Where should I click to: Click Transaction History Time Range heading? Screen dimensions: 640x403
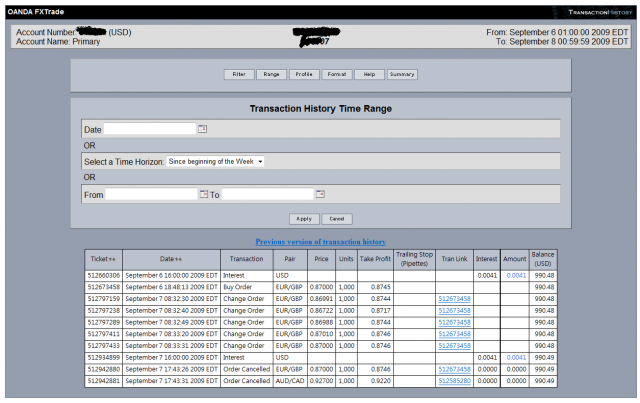click(321, 109)
